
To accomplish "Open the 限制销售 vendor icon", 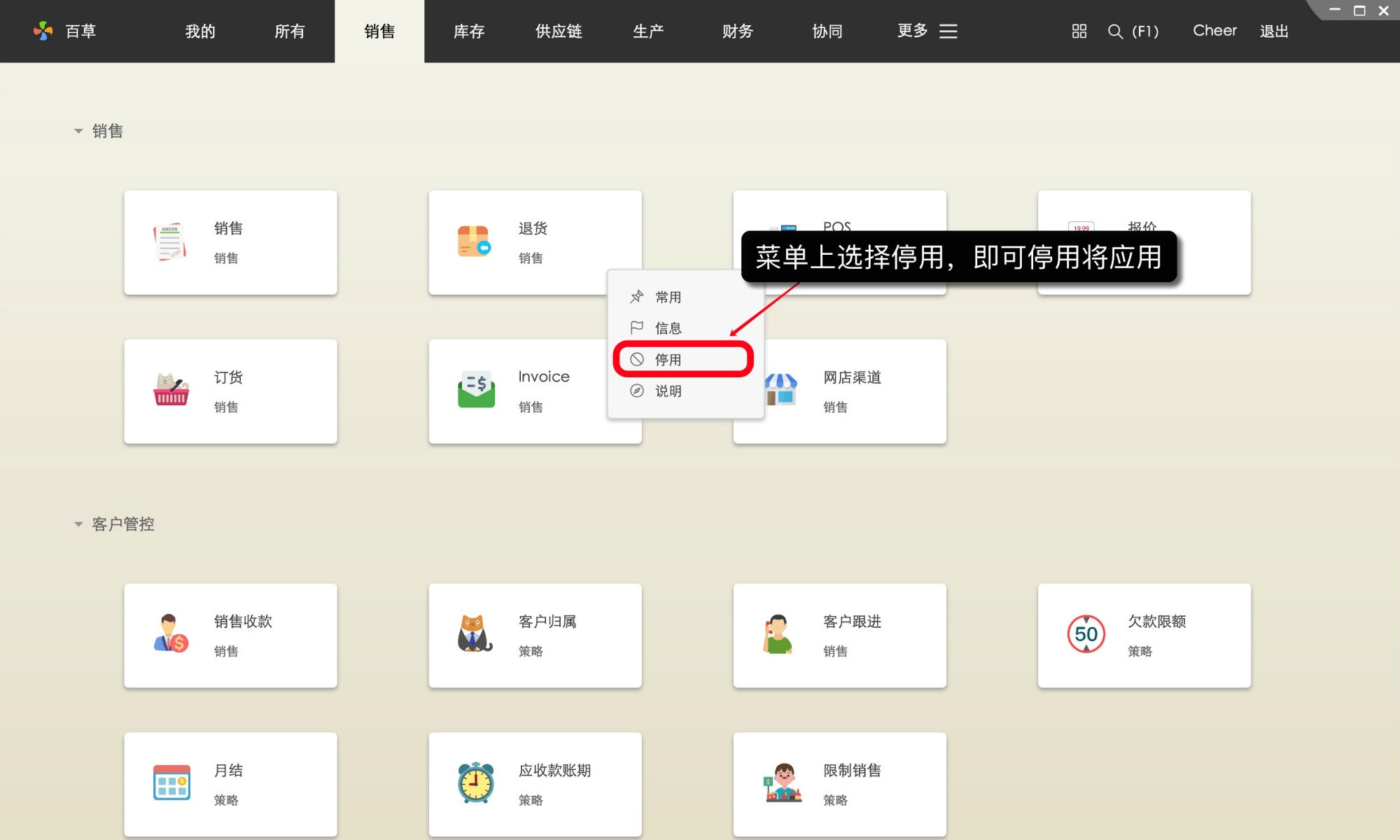I will coord(783,783).
